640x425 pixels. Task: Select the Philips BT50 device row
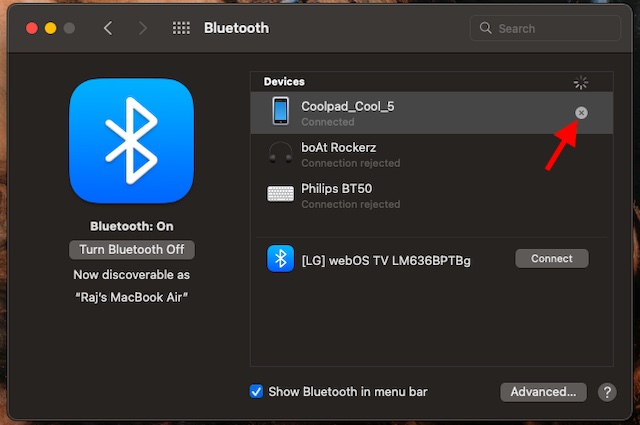(431, 196)
